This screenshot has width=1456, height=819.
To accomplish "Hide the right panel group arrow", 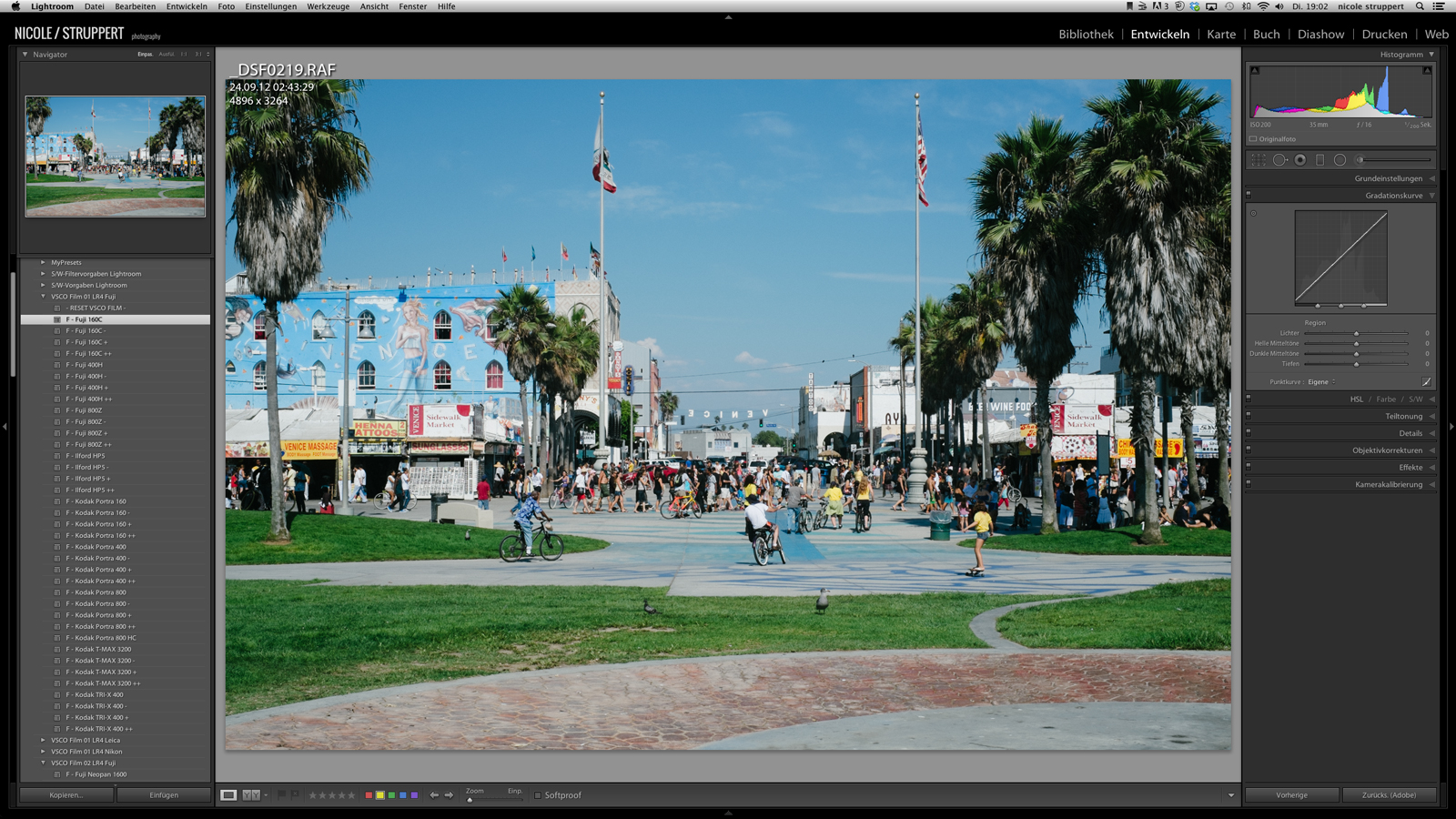I will [1451, 426].
